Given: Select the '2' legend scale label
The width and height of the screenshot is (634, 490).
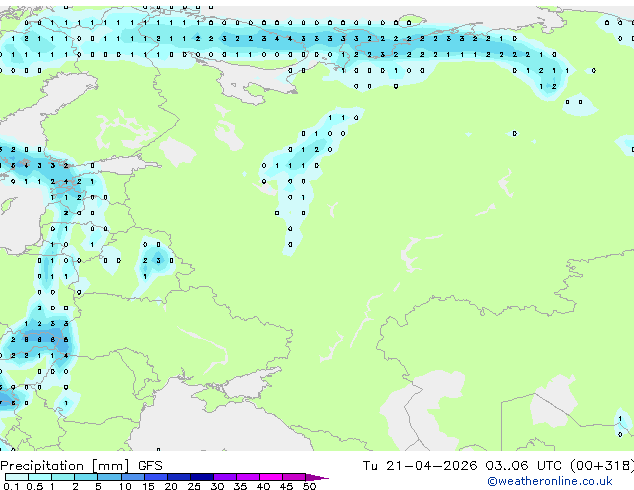Looking at the screenshot, I should click(x=75, y=486).
